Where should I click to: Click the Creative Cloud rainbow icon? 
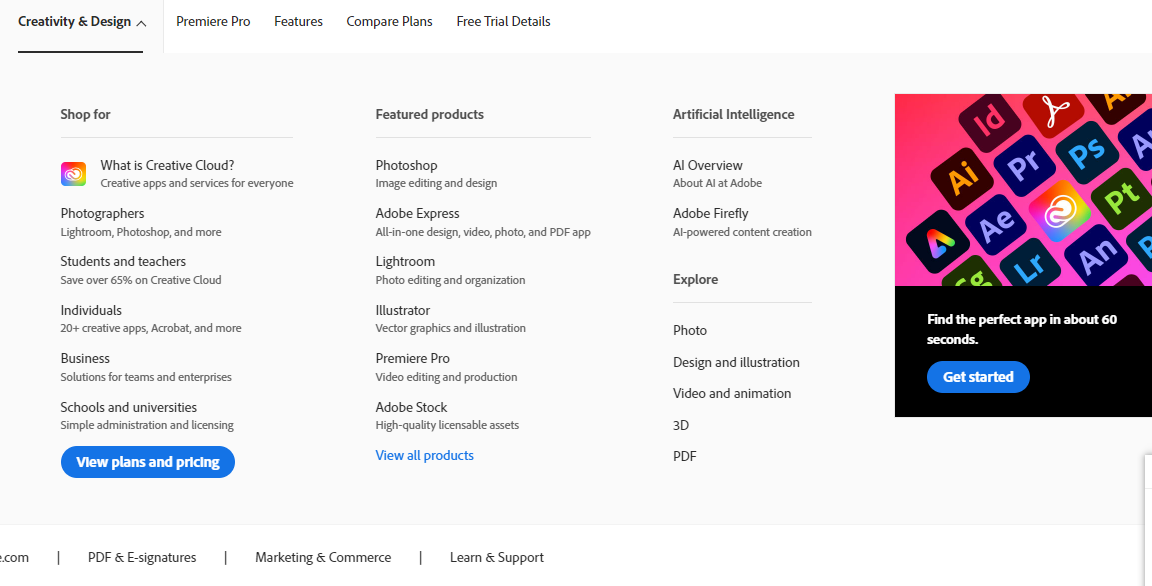coord(73,174)
